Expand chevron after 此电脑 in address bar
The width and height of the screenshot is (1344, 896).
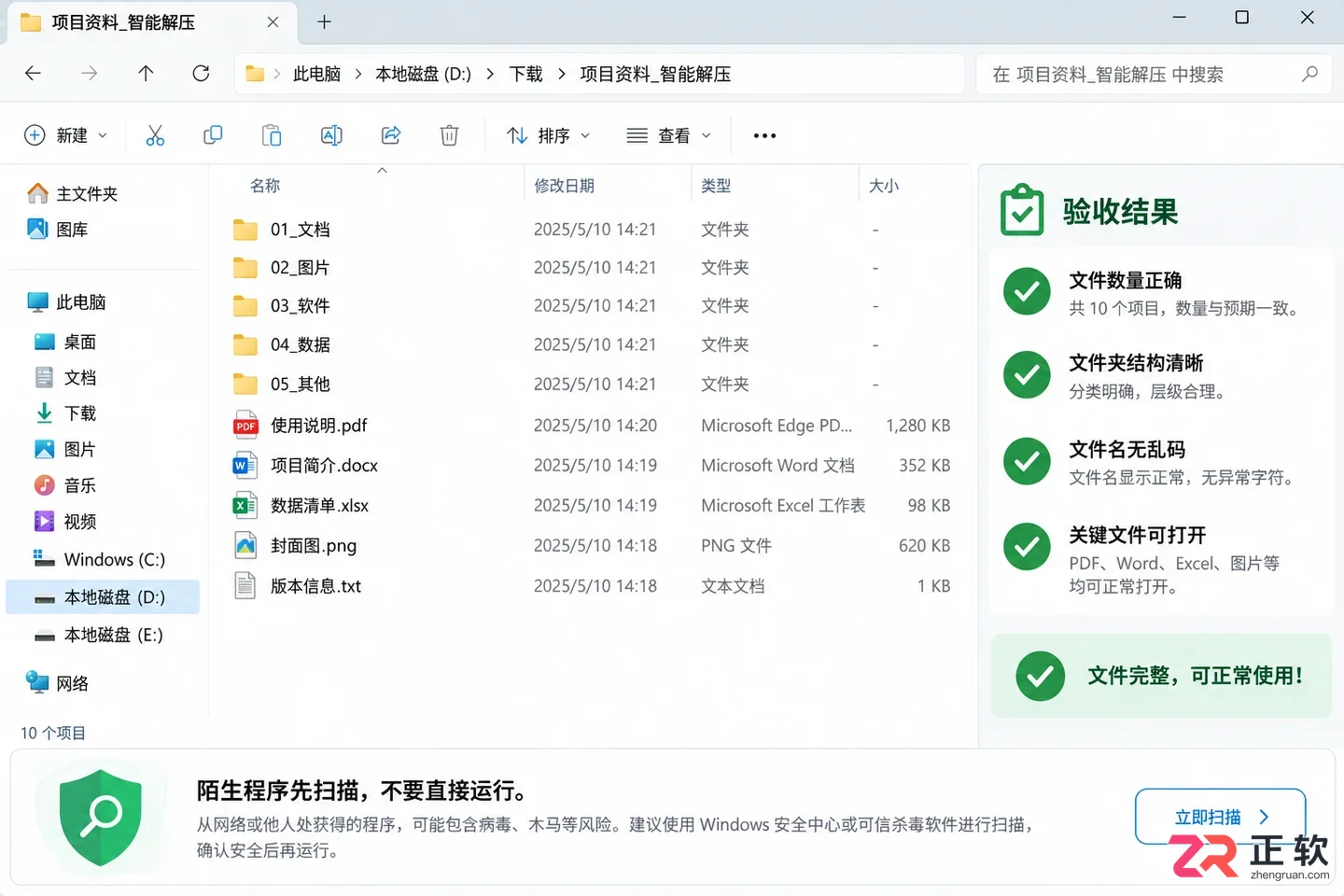click(358, 74)
